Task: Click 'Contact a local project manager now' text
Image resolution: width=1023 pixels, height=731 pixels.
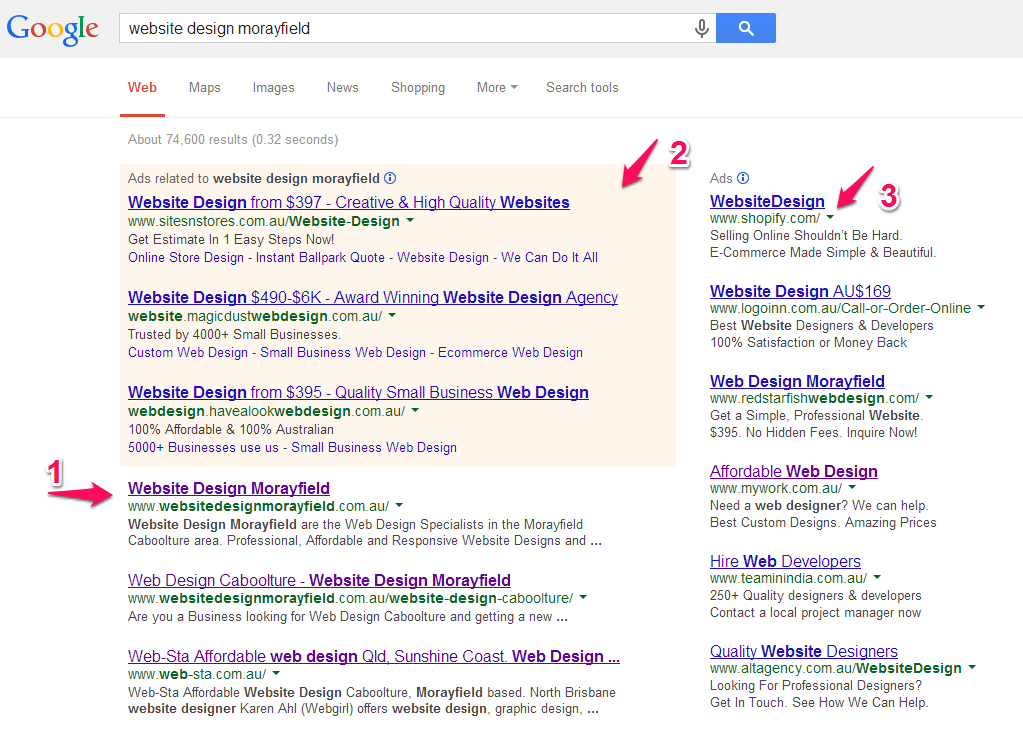Action: (816, 613)
